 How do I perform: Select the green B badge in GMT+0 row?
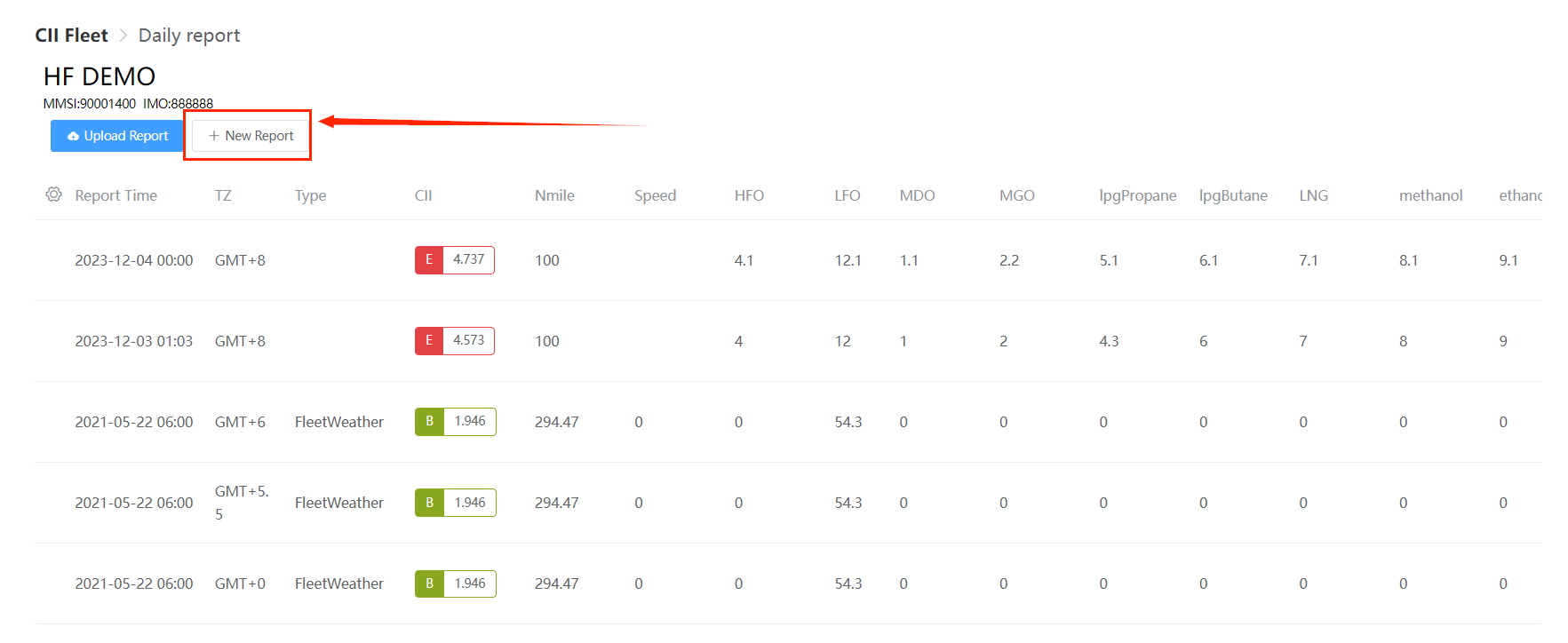[x=456, y=583]
